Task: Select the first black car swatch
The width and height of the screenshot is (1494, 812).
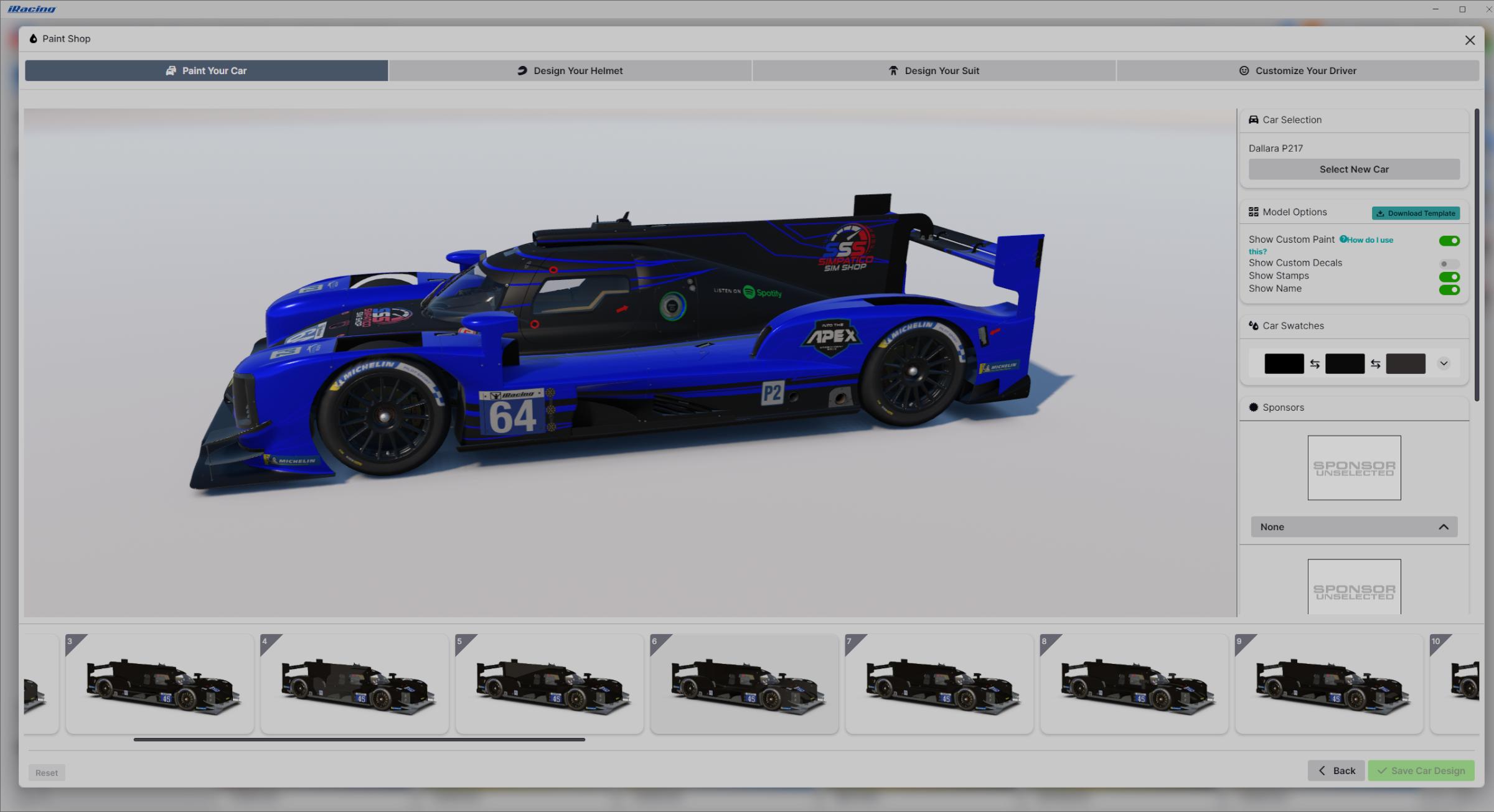Action: click(x=1284, y=363)
